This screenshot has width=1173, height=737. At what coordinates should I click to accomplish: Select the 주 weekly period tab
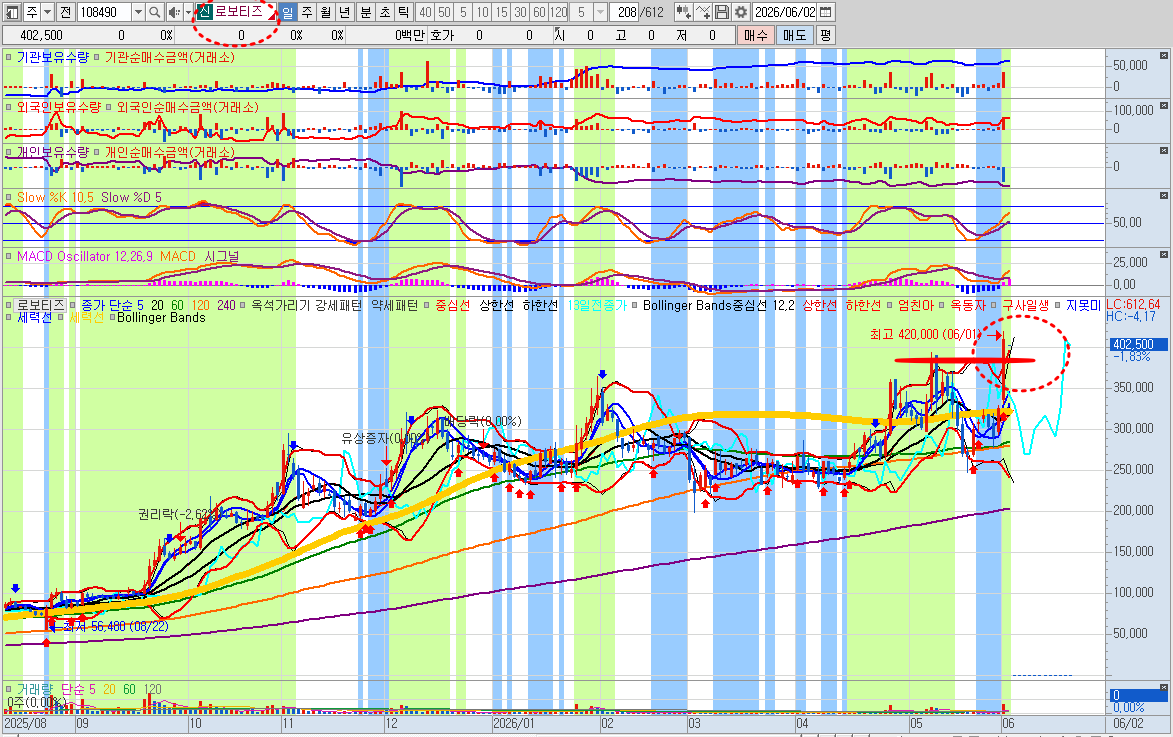pyautogui.click(x=307, y=12)
